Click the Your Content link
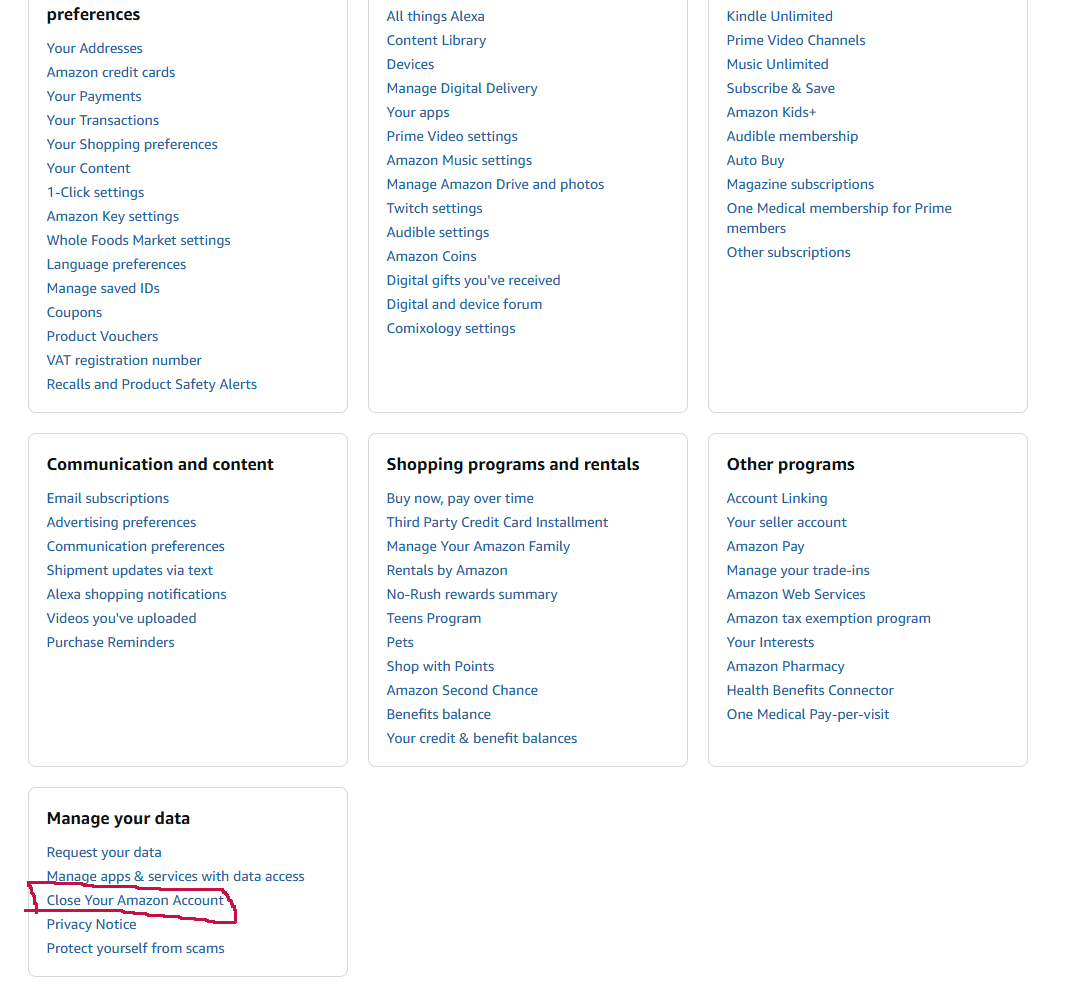The height and width of the screenshot is (993, 1084). [88, 168]
